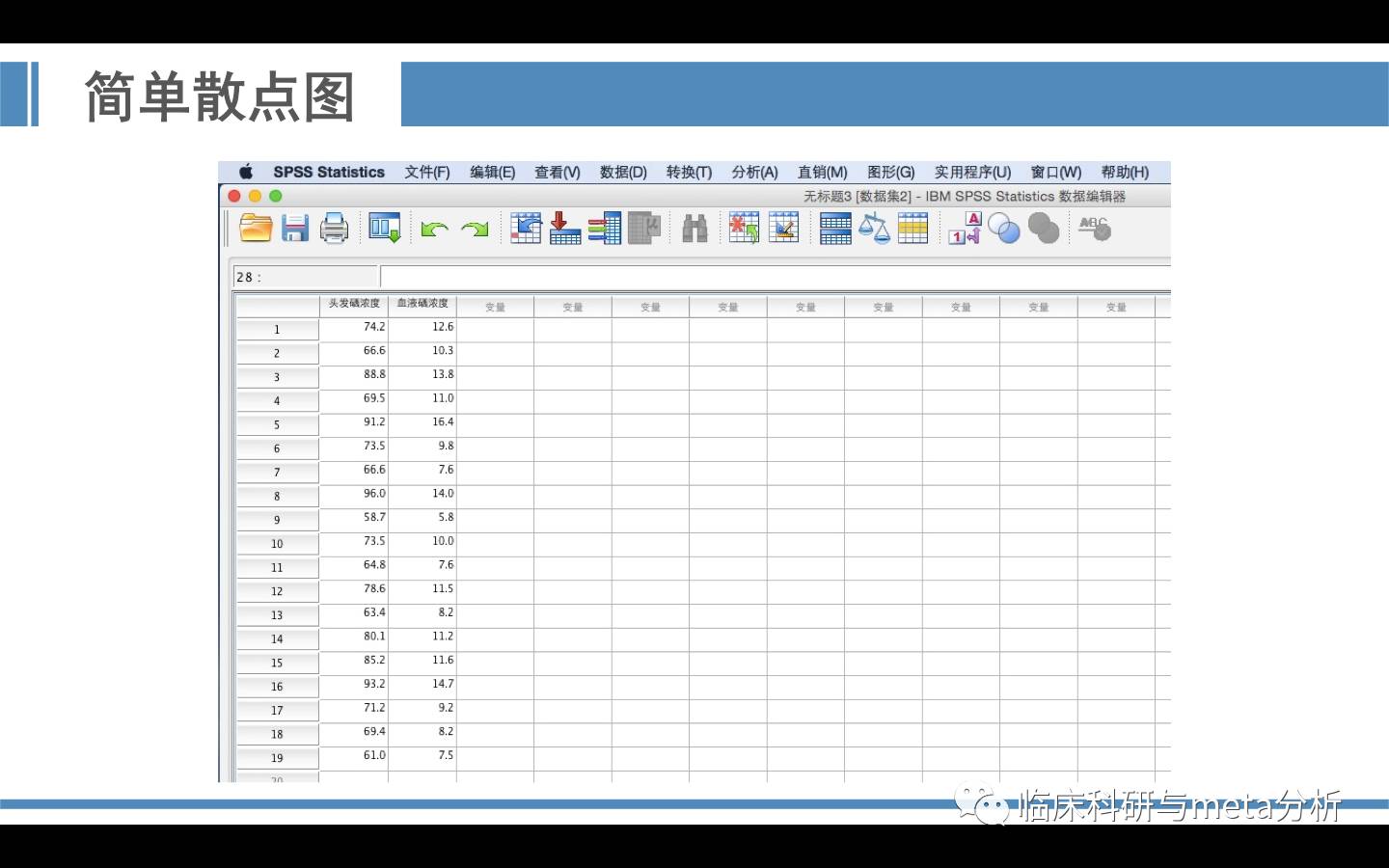
Task: Open the 编辑(E) menu
Action: point(493,172)
